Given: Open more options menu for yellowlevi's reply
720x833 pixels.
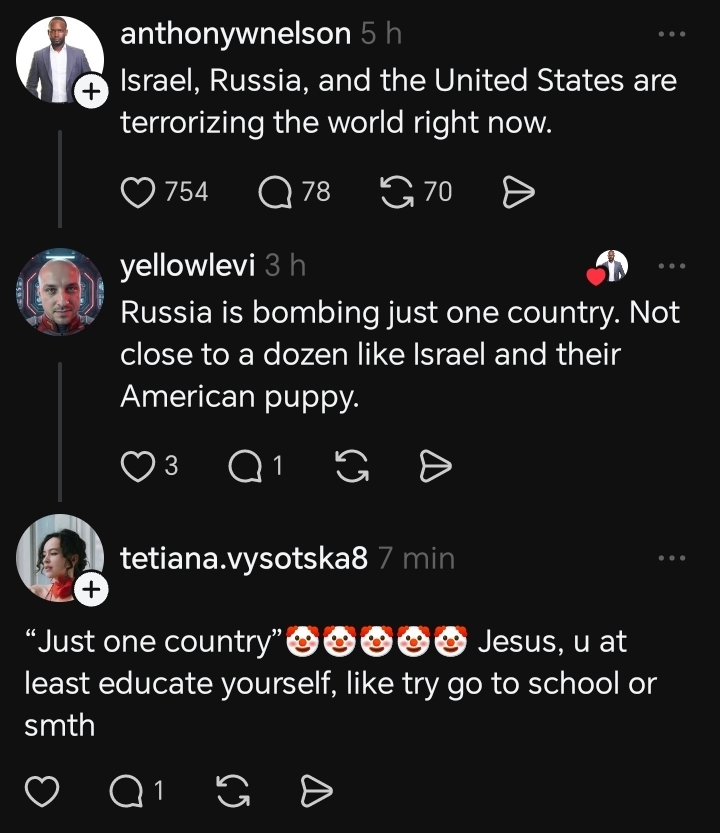Looking at the screenshot, I should click(x=672, y=266).
